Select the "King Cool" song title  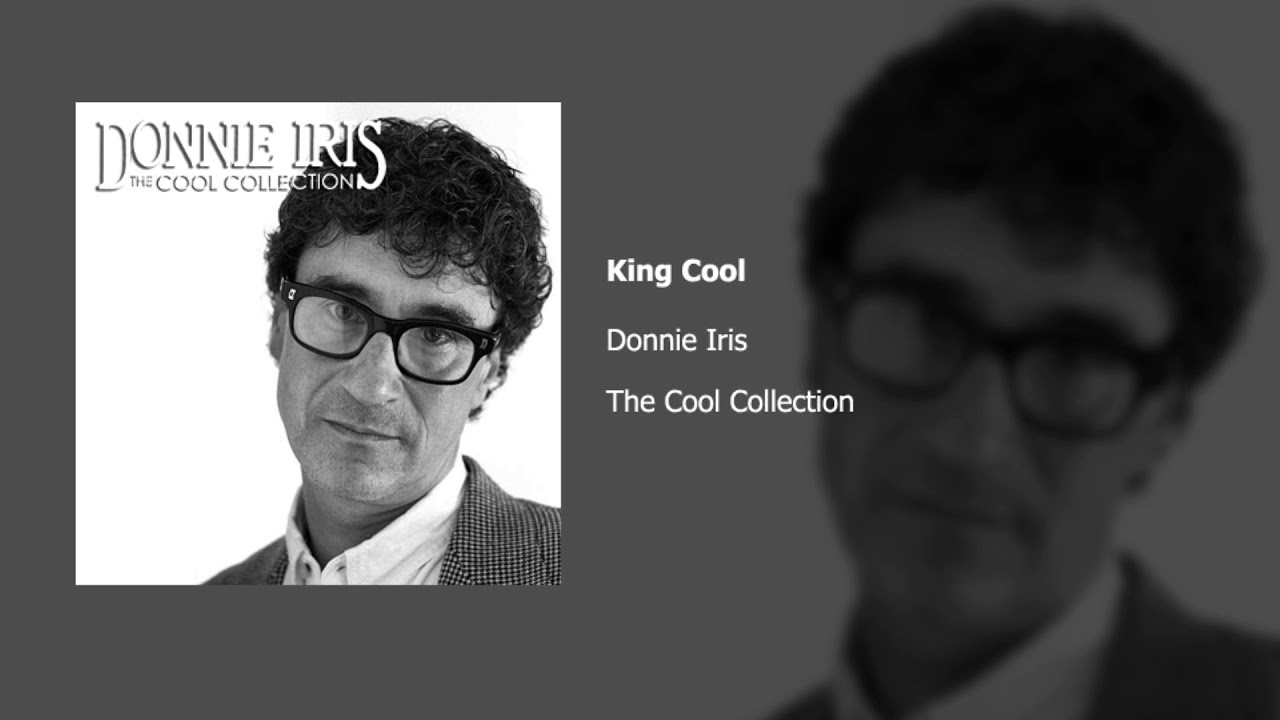(x=676, y=272)
